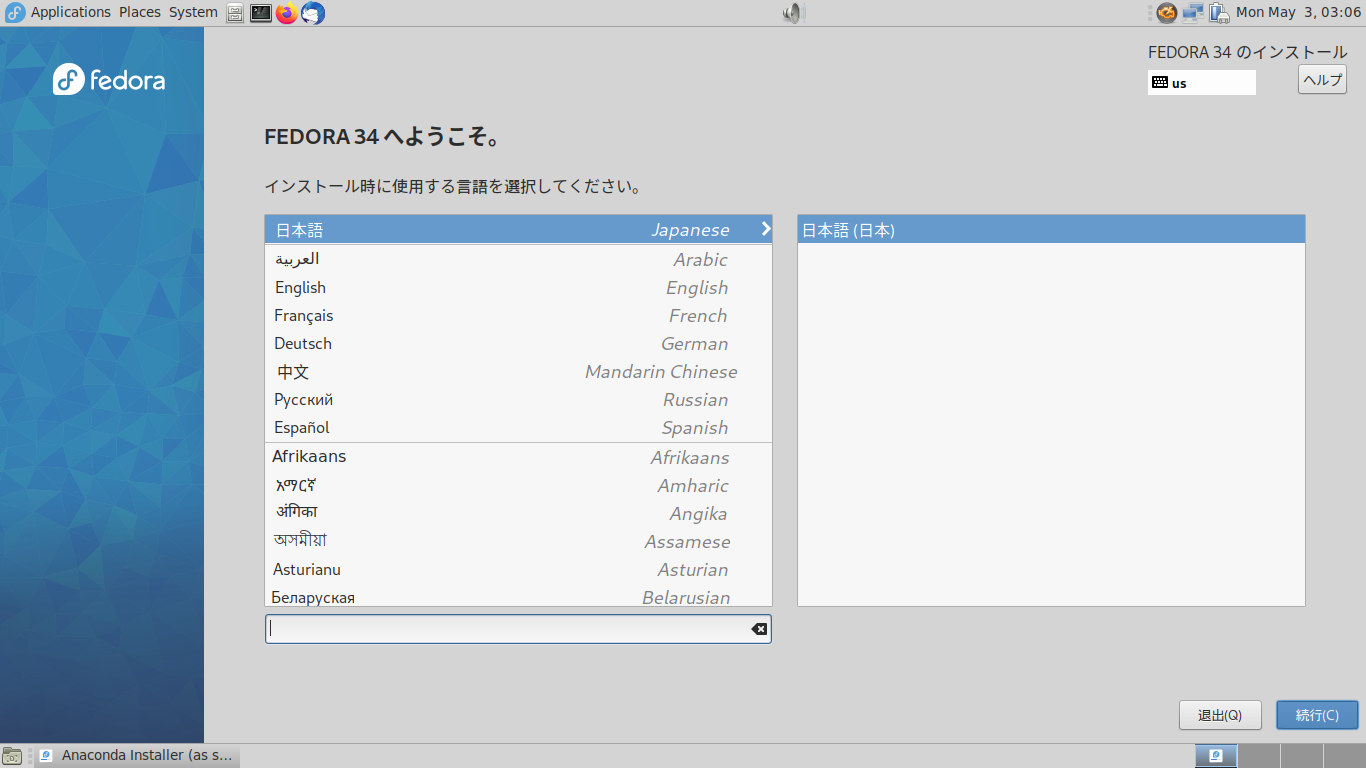The image size is (1366, 768).
Task: Open the System menu
Action: coord(193,12)
